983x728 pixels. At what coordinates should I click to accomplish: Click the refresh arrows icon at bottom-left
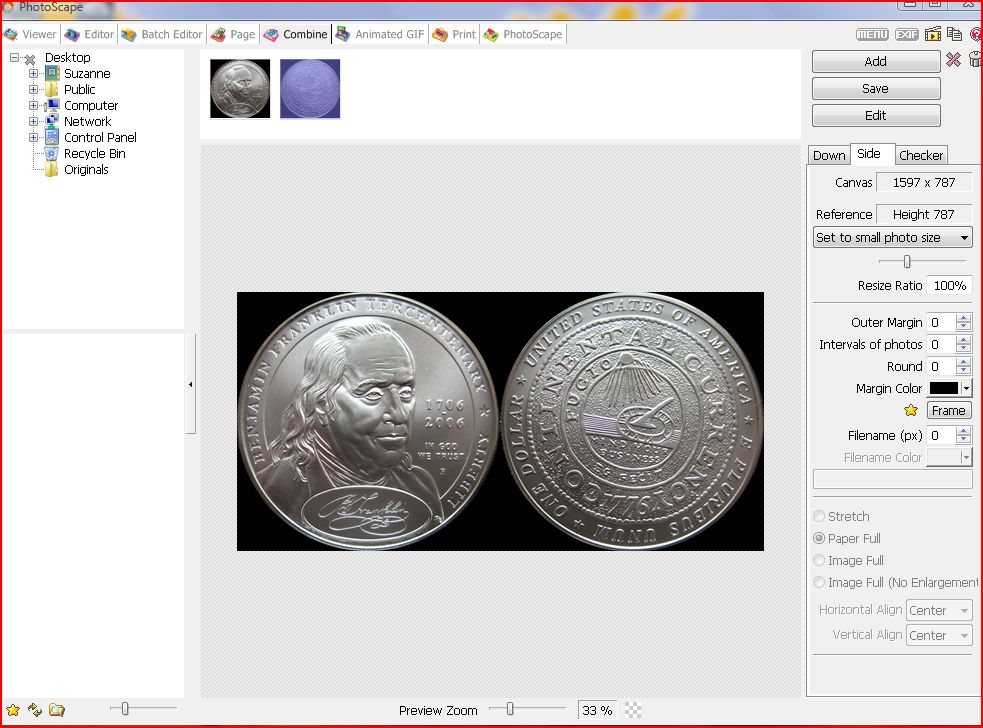(35, 710)
